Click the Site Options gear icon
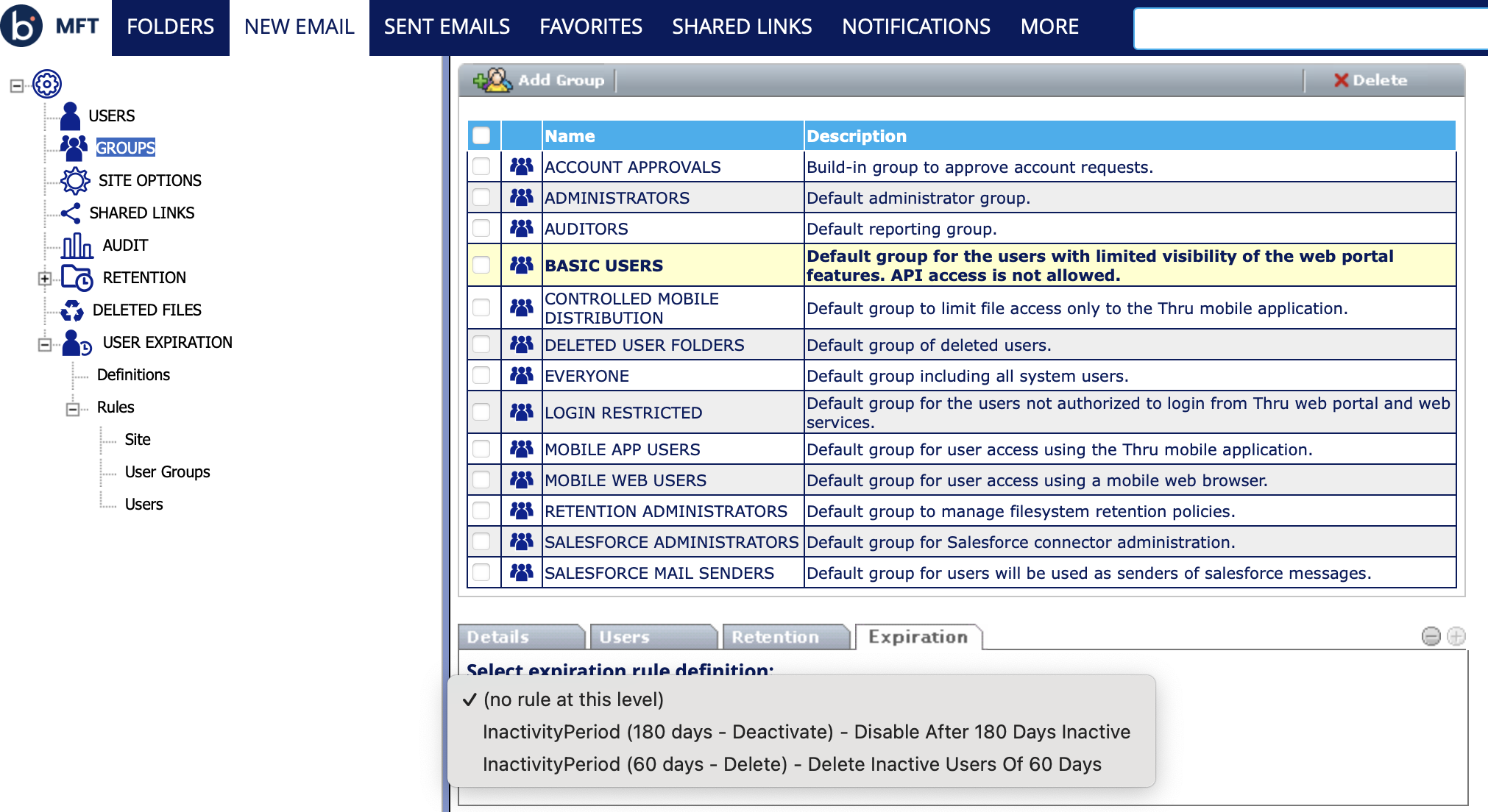The width and height of the screenshot is (1488, 812). [x=75, y=180]
